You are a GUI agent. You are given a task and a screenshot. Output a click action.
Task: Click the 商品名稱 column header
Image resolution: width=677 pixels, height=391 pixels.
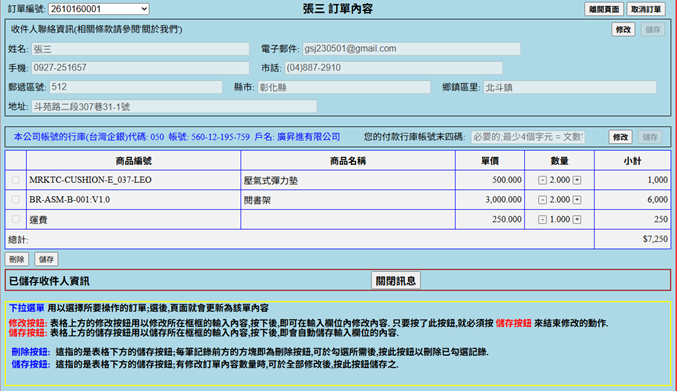coord(348,161)
